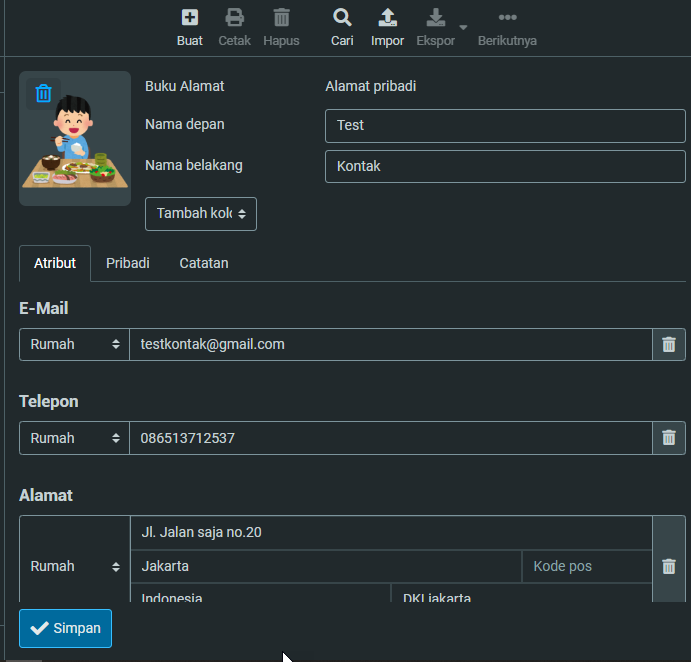Image resolution: width=691 pixels, height=662 pixels.
Task: Click the Nama depan input field
Action: 505,126
